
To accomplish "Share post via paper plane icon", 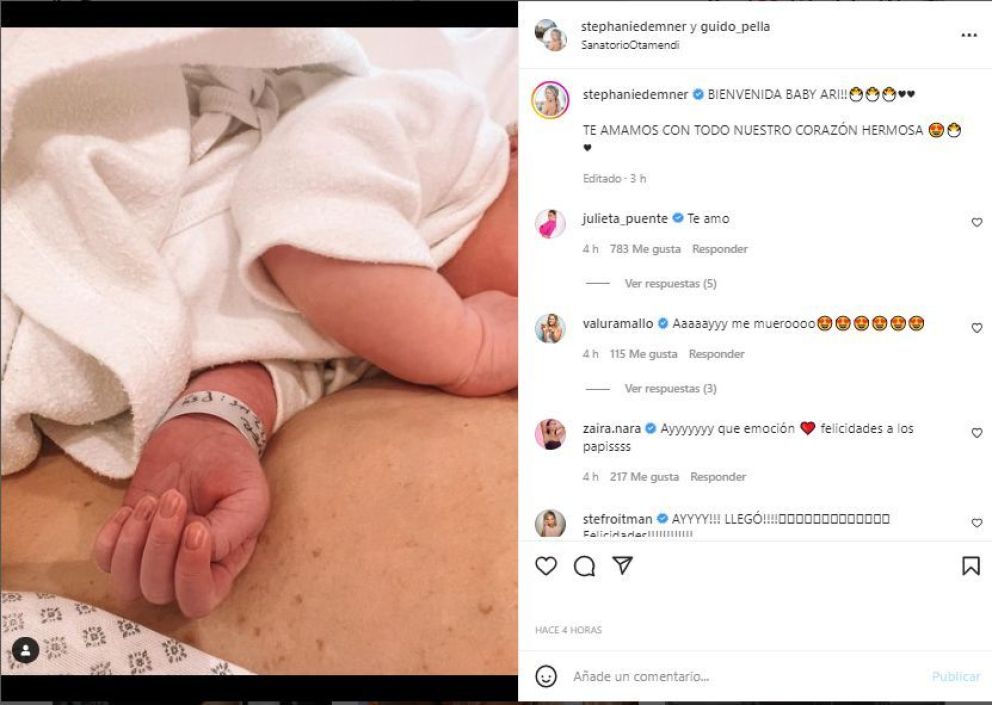I will [x=623, y=565].
